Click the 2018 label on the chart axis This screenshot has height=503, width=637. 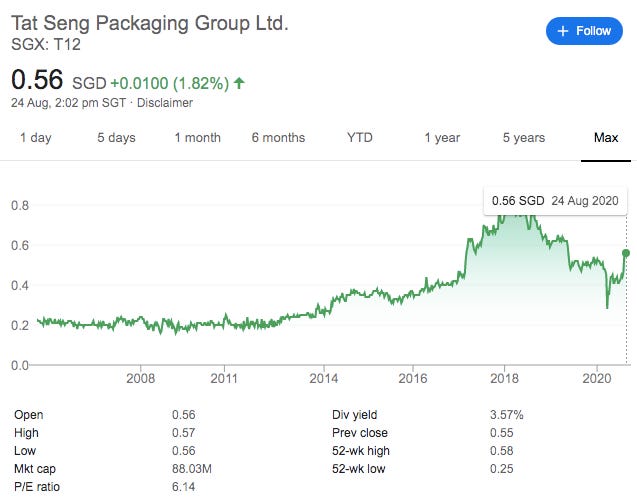(505, 379)
